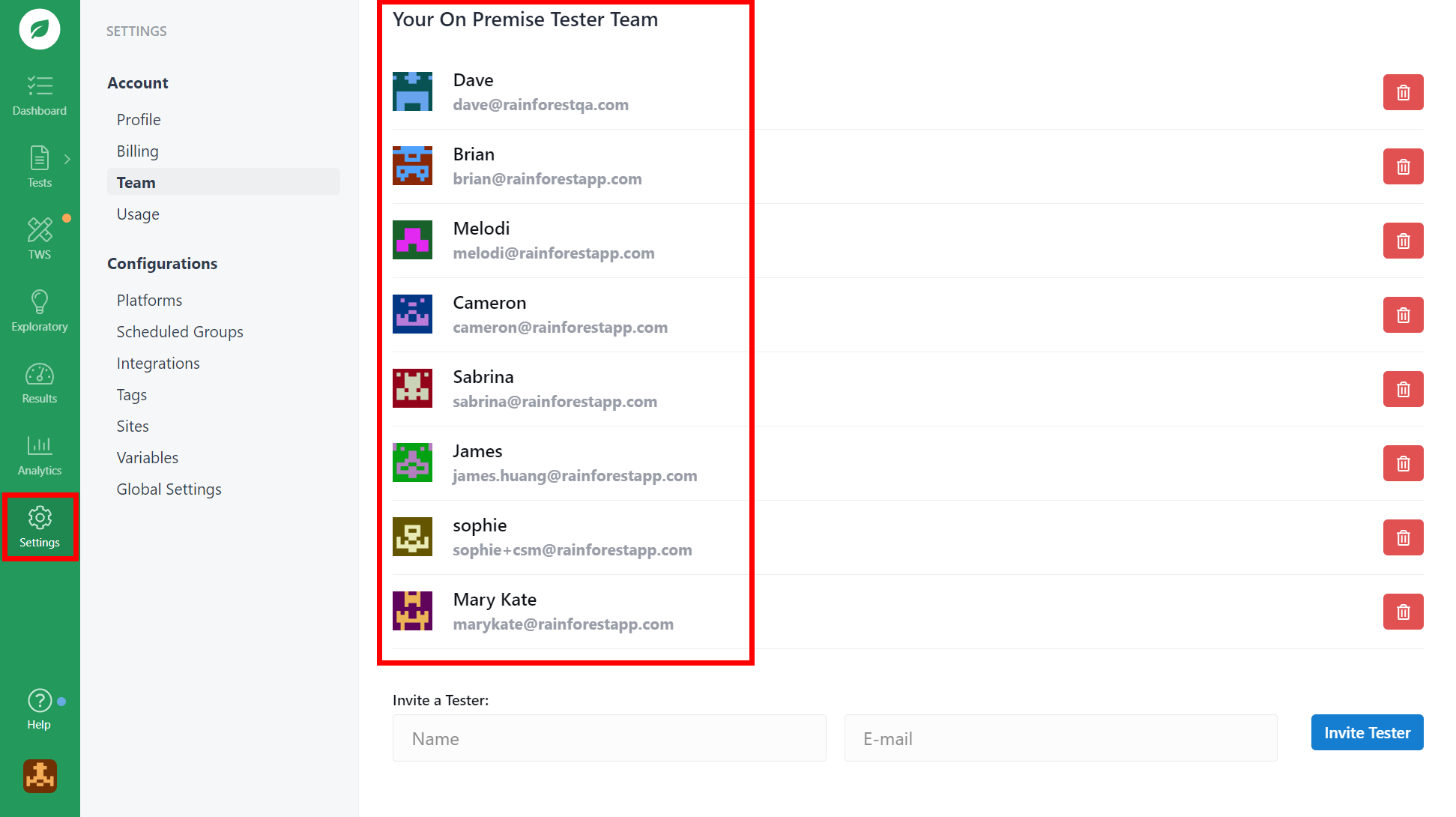Open the Tests section icon

coord(39,166)
